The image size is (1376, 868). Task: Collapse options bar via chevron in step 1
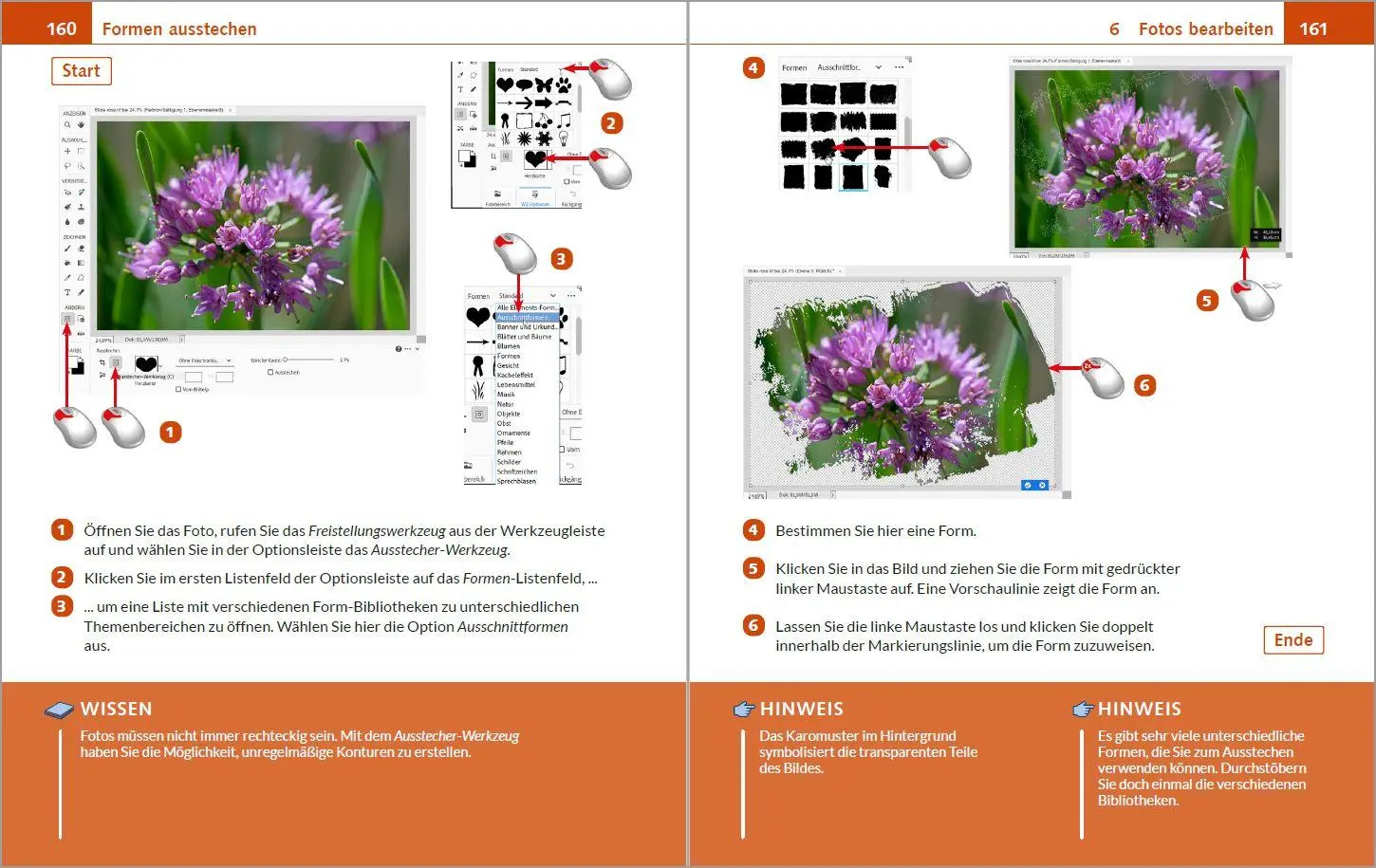(418, 348)
